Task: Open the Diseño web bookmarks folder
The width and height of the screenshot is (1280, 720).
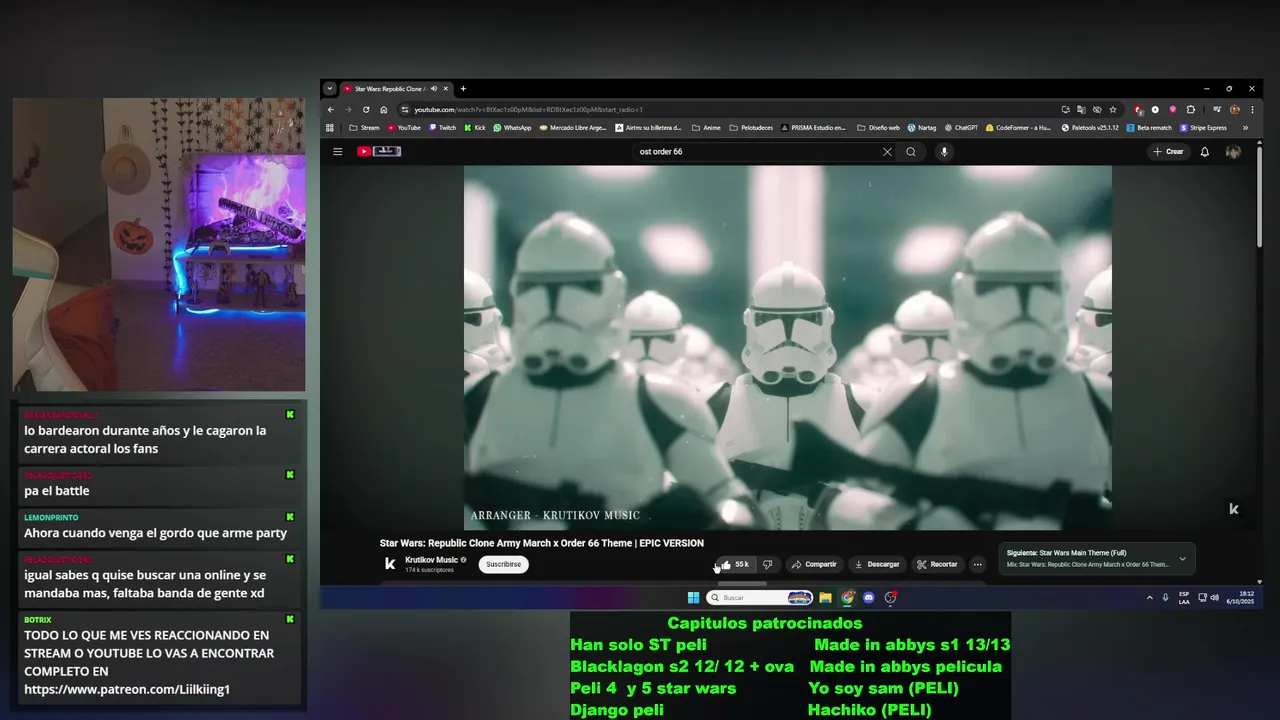Action: click(878, 128)
